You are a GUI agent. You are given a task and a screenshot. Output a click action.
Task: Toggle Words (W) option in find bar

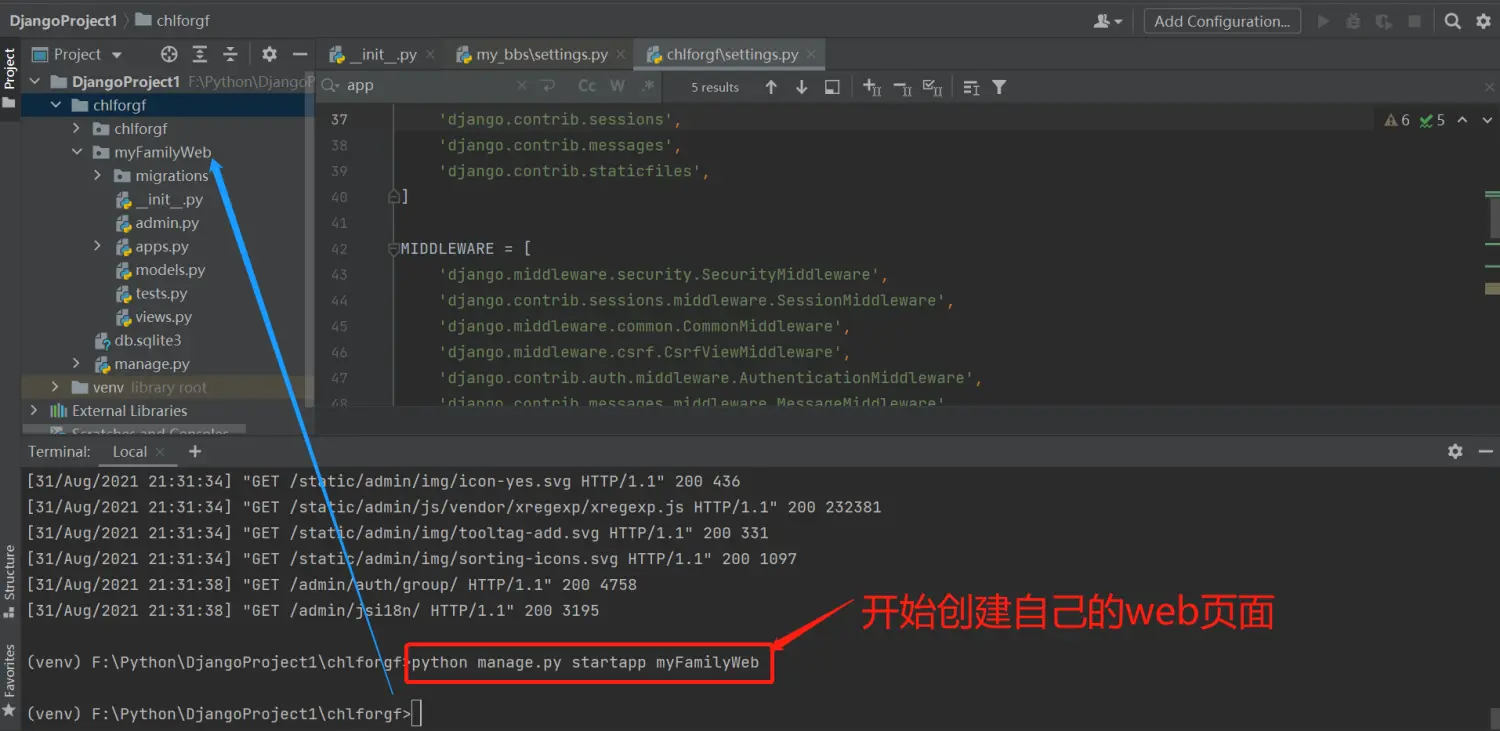click(617, 86)
